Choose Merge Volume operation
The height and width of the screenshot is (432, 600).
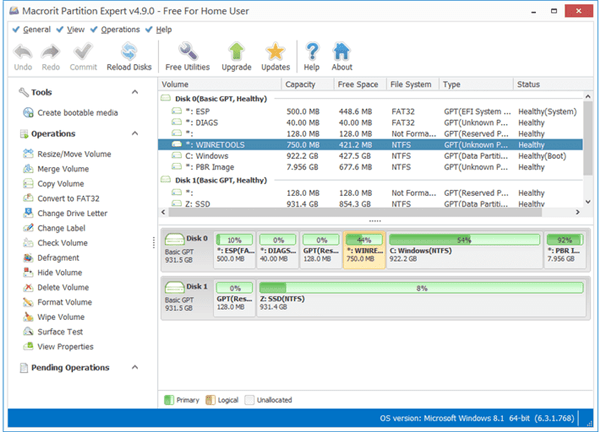pos(56,169)
